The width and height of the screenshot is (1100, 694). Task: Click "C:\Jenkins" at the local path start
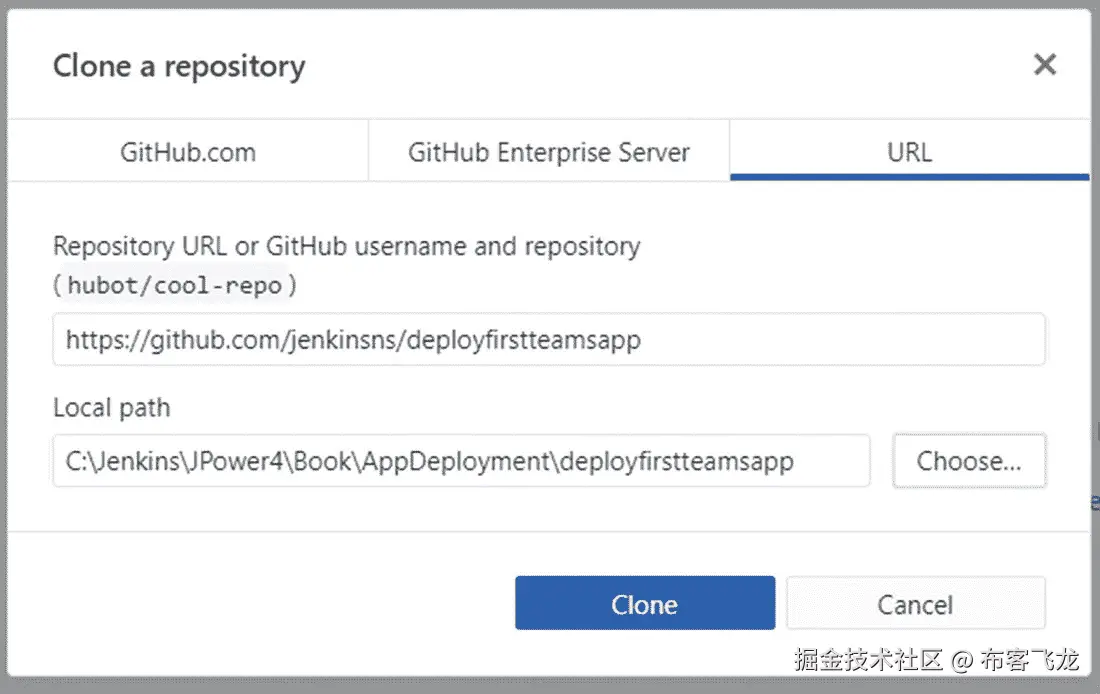click(107, 461)
